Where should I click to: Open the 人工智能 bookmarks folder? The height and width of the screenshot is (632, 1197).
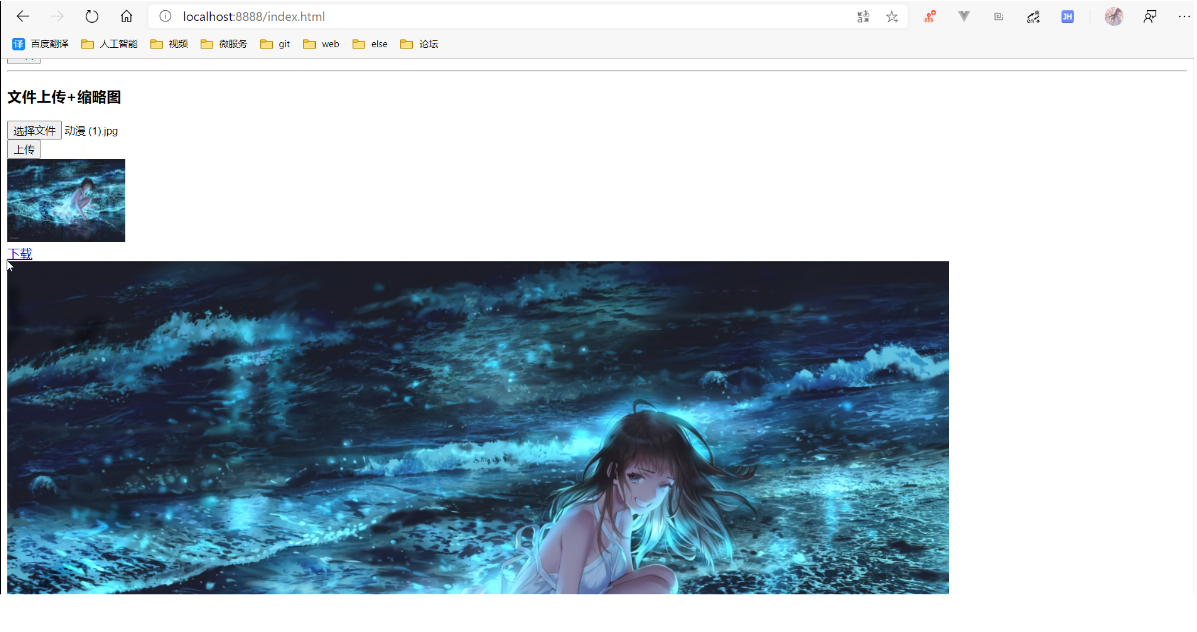click(x=109, y=44)
